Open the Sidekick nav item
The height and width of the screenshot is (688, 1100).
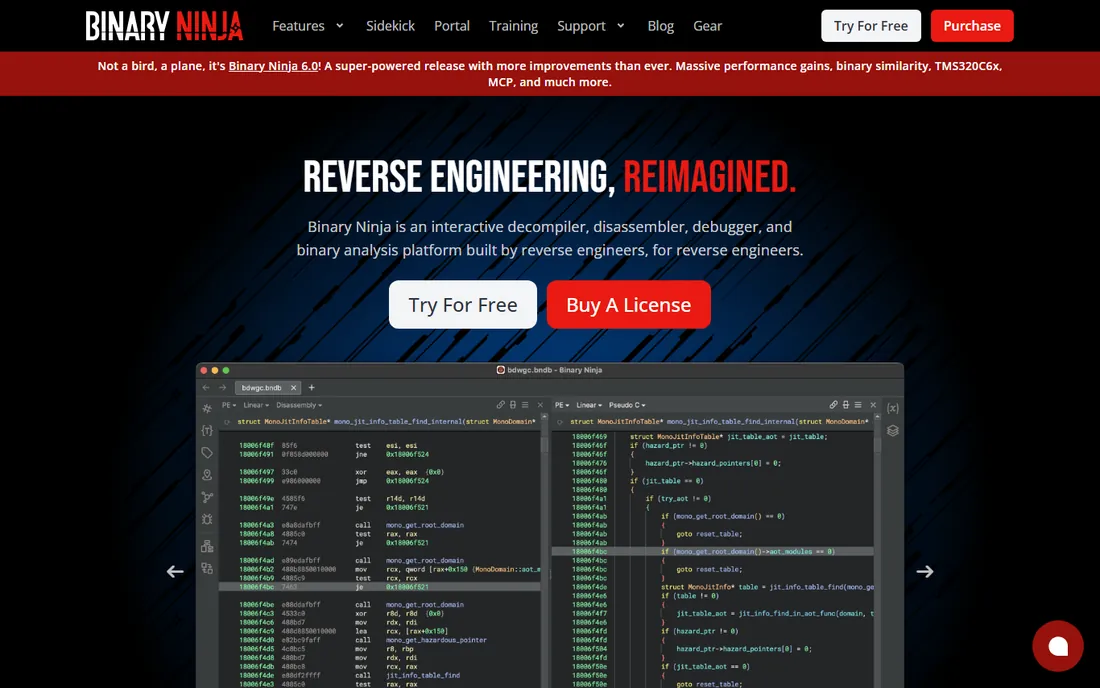tap(390, 26)
